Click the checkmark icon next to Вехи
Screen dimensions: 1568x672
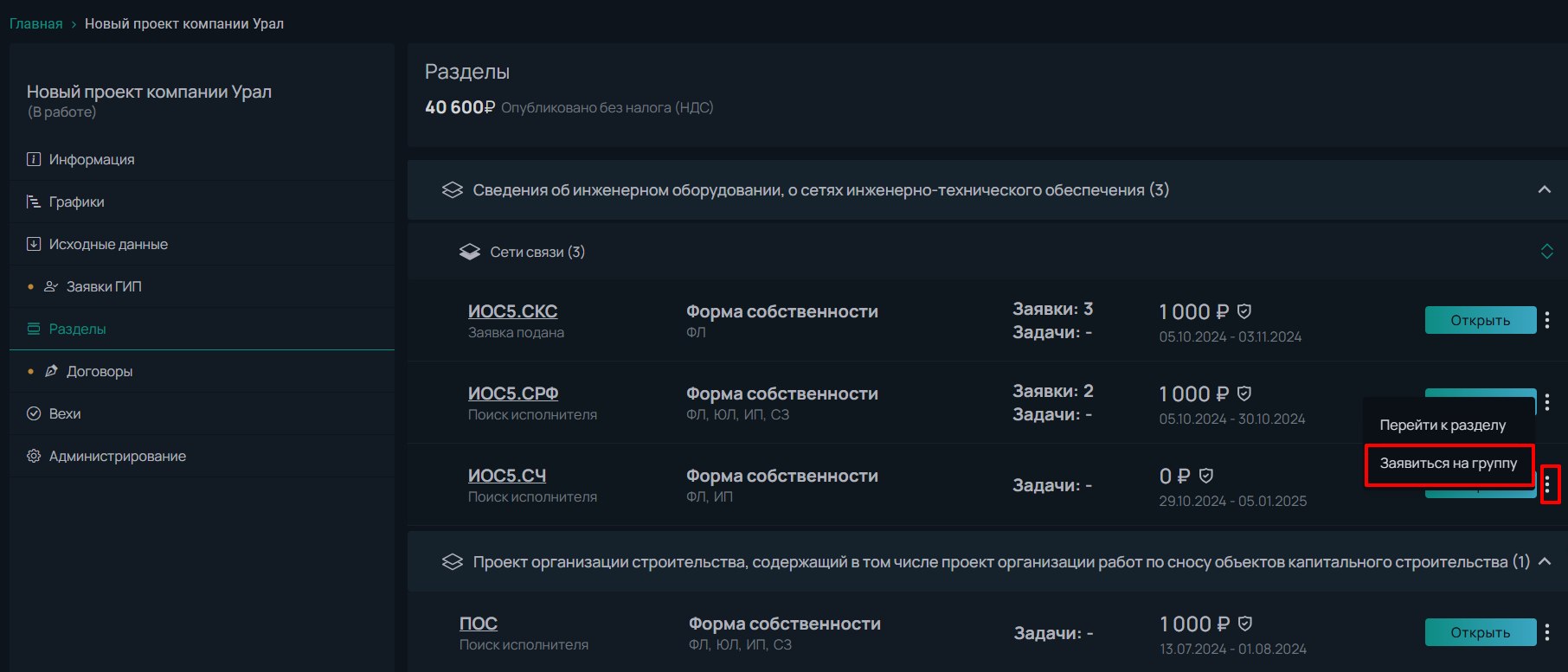coord(34,413)
